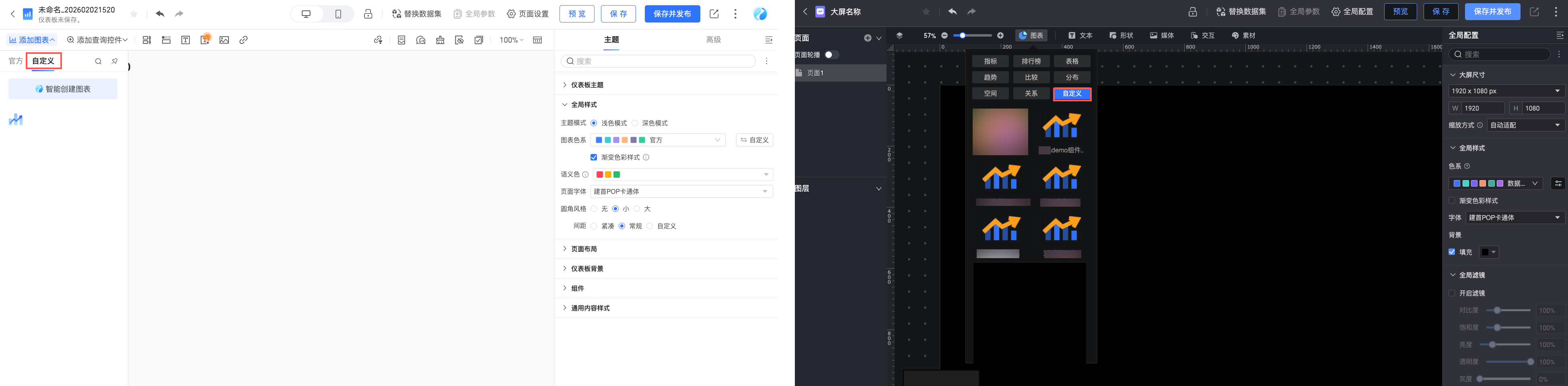Select 浅色模式 theme mode
Image resolution: width=1568 pixels, height=386 pixels.
pyautogui.click(x=594, y=123)
